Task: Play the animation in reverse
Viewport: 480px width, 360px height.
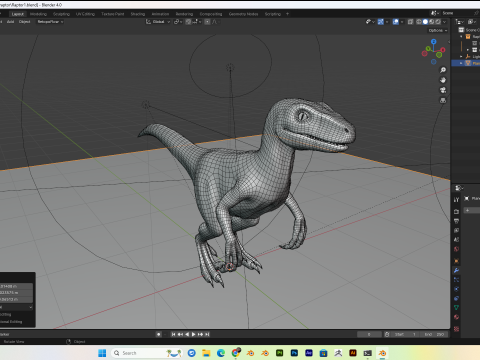Action: (x=187, y=334)
